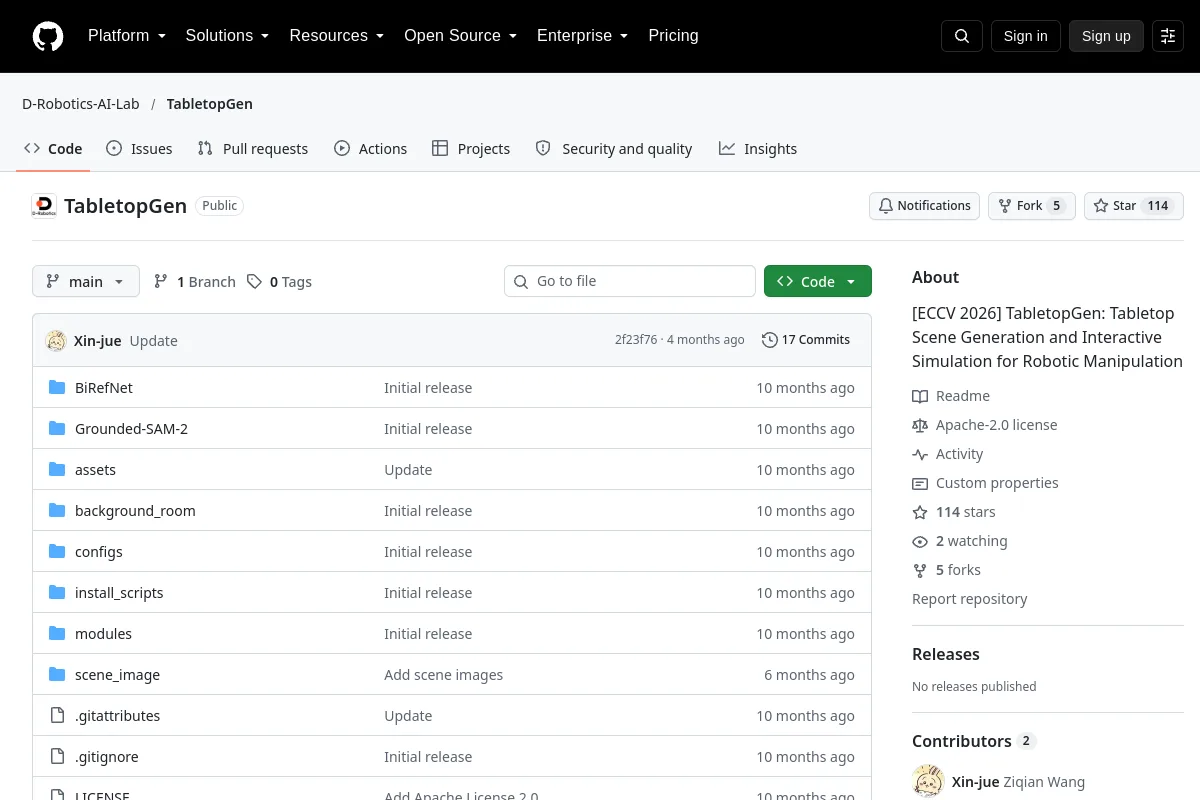
Task: Click the background_room folder icon
Action: [x=57, y=511]
